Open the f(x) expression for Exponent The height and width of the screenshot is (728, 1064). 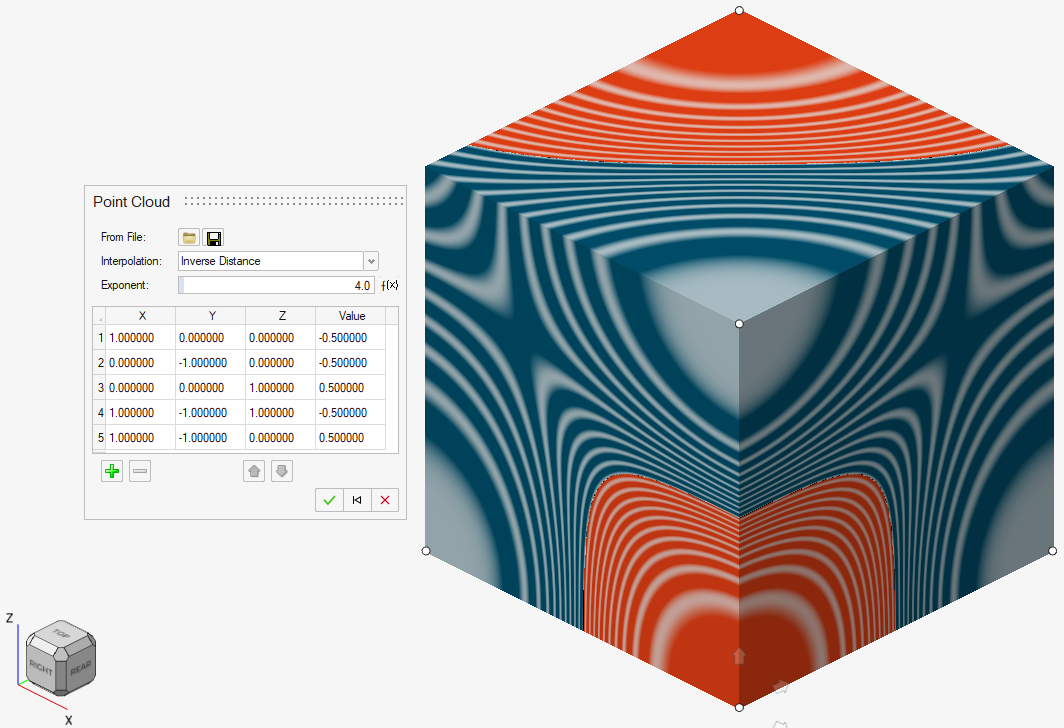390,285
